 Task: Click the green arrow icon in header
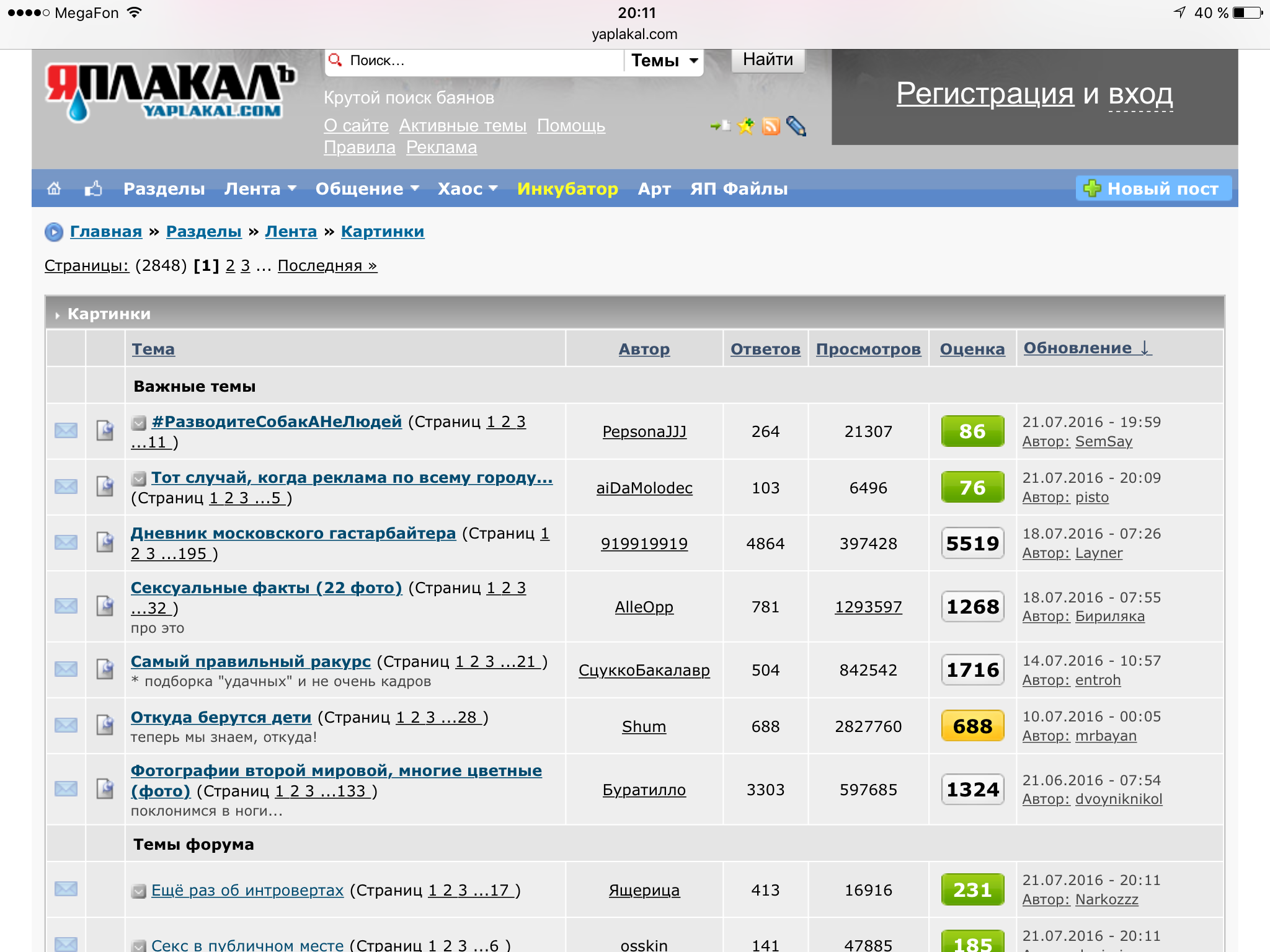click(x=720, y=126)
